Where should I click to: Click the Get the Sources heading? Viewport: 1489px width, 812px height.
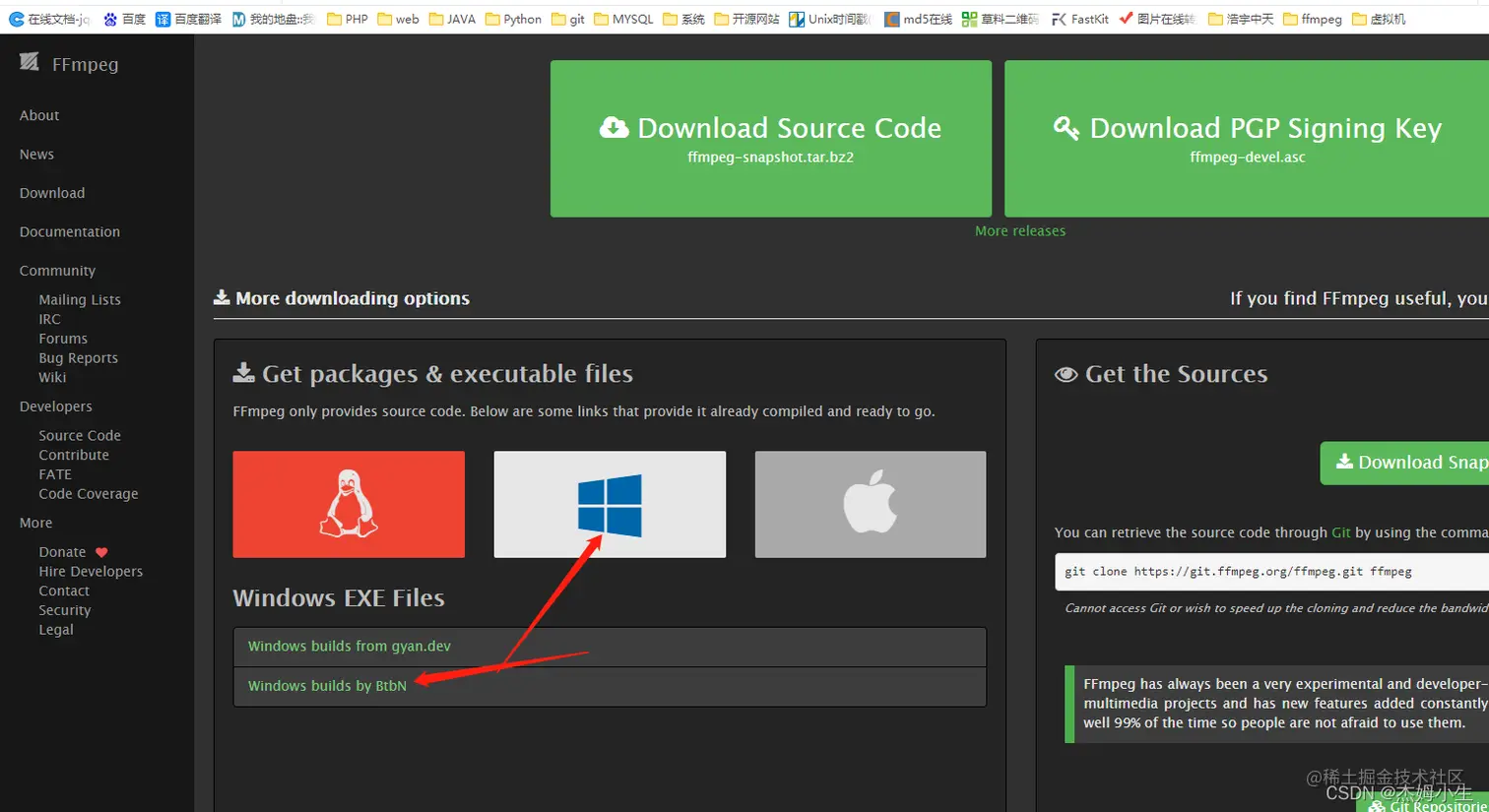[1161, 374]
